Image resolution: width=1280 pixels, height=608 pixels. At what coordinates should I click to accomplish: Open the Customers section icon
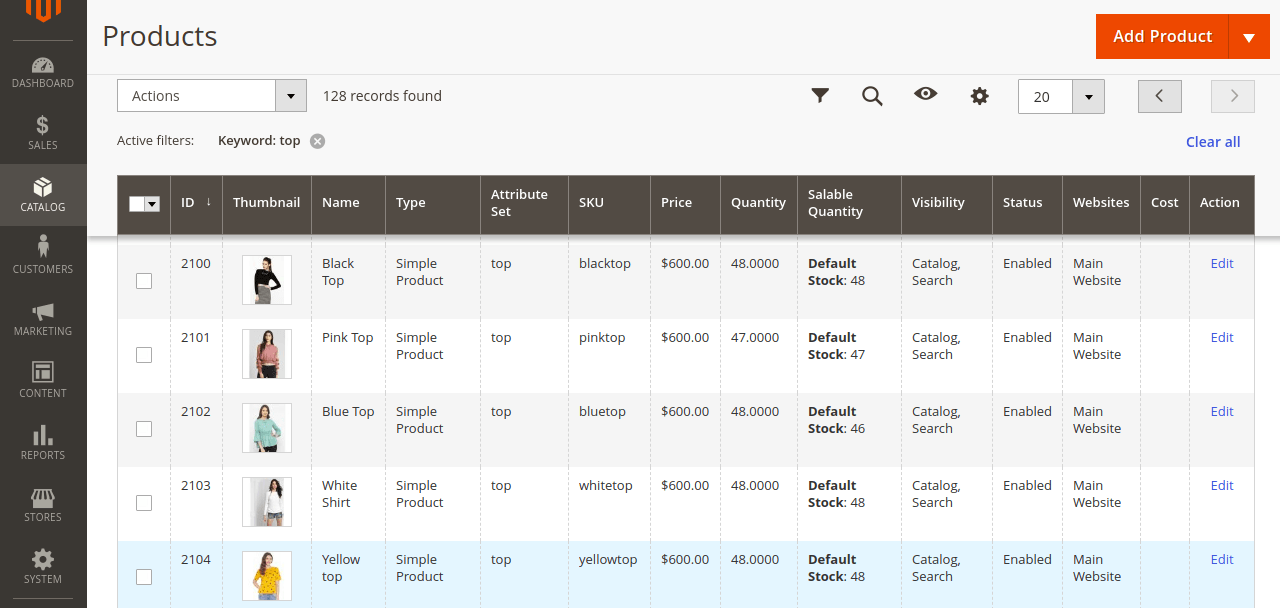tap(42, 255)
